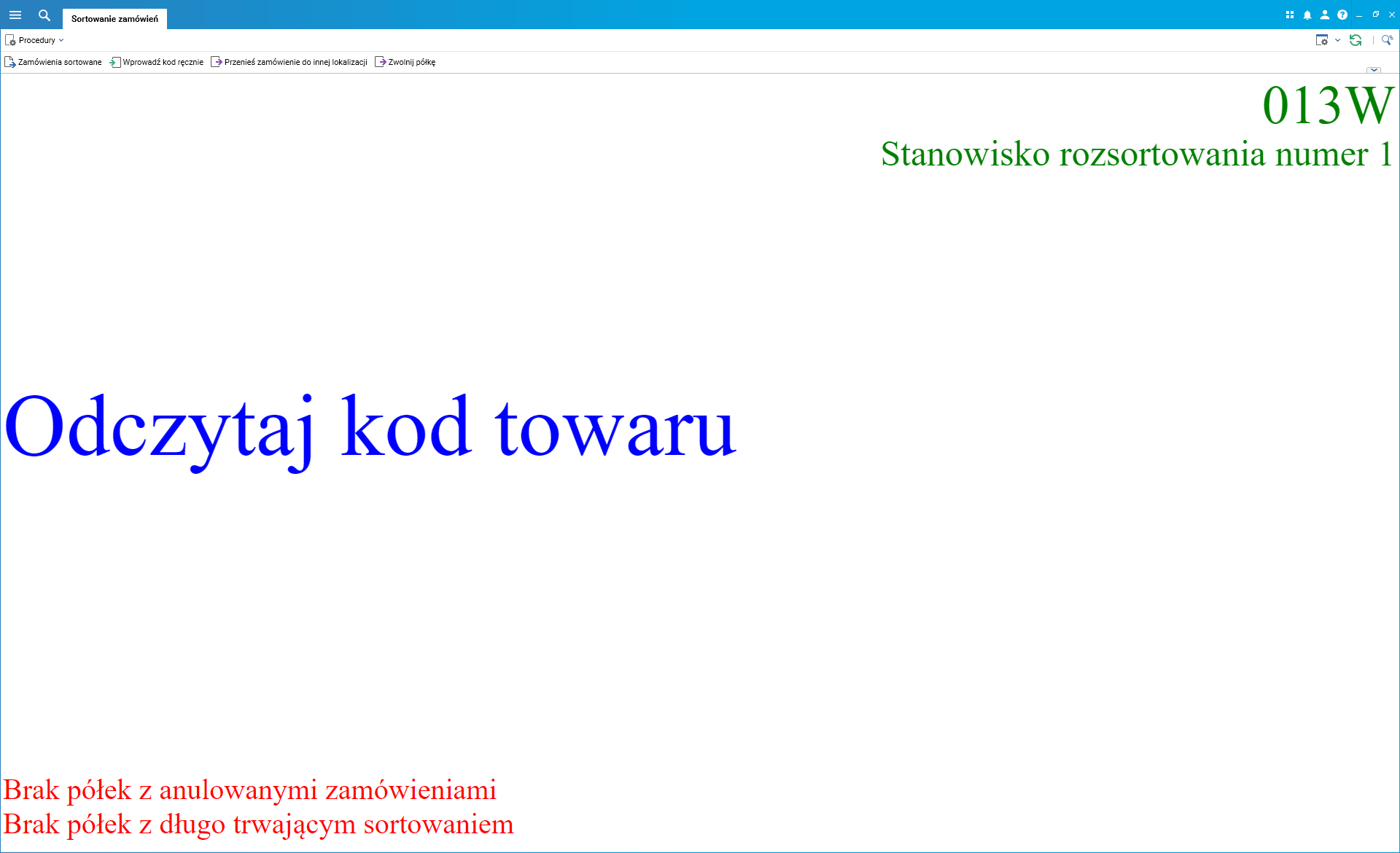The height and width of the screenshot is (853, 1400).
Task: Open the user account icon
Action: [x=1325, y=15]
